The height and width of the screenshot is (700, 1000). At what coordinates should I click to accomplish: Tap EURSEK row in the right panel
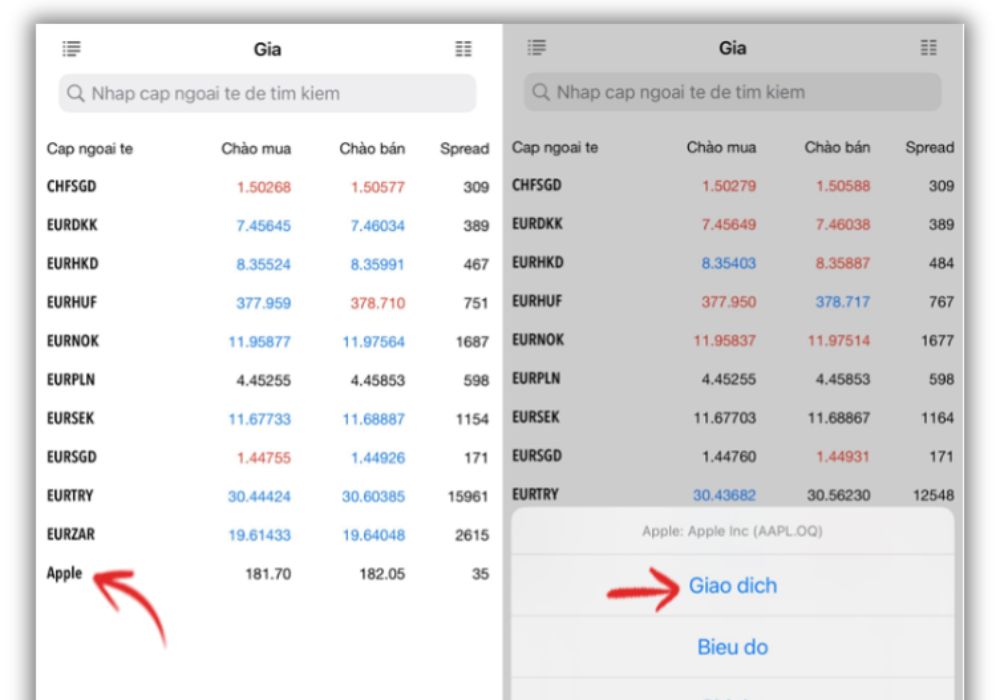[733, 418]
